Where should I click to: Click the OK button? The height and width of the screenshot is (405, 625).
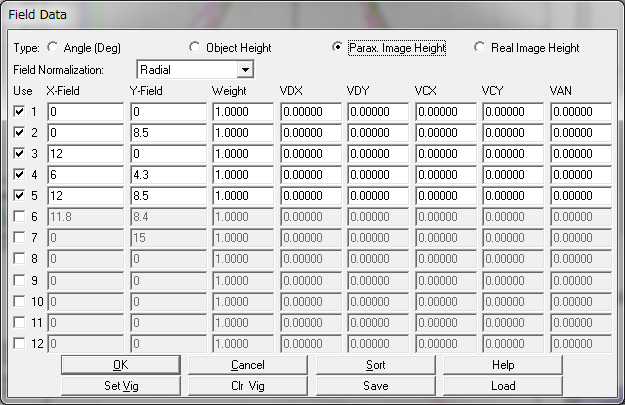pos(121,365)
